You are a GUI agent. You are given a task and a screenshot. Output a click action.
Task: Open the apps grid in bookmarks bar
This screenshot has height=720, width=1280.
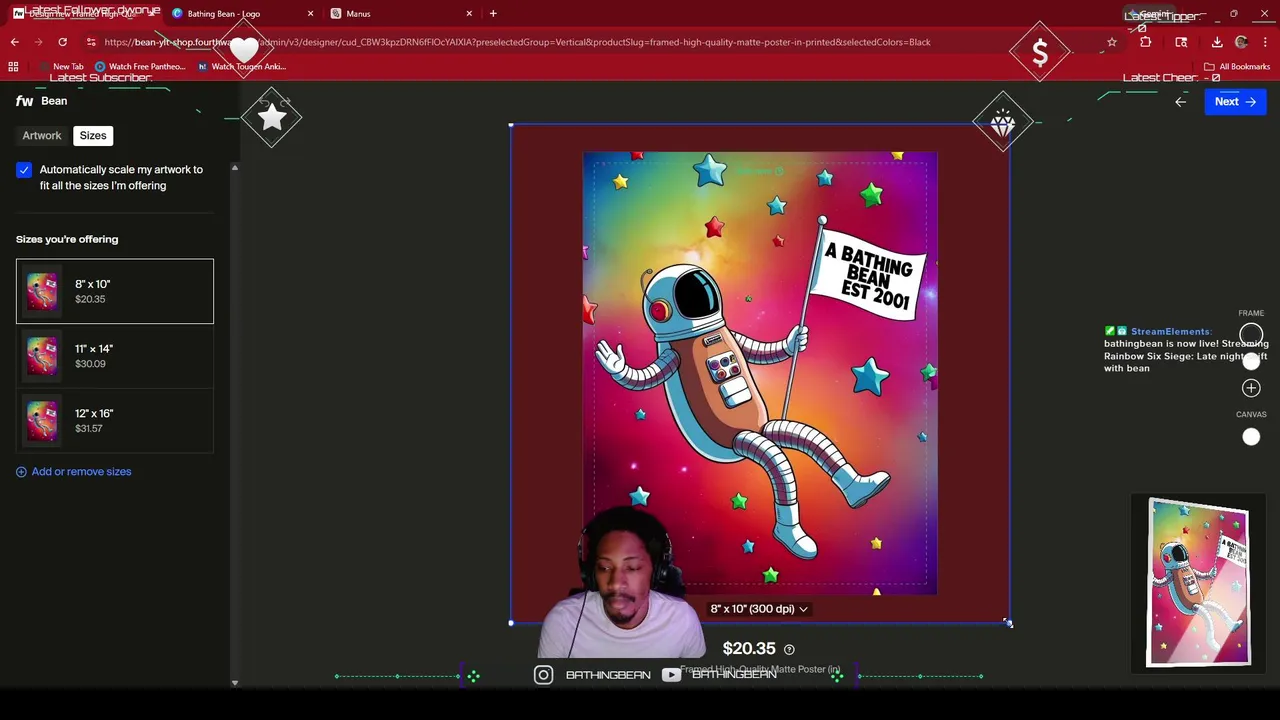point(13,66)
